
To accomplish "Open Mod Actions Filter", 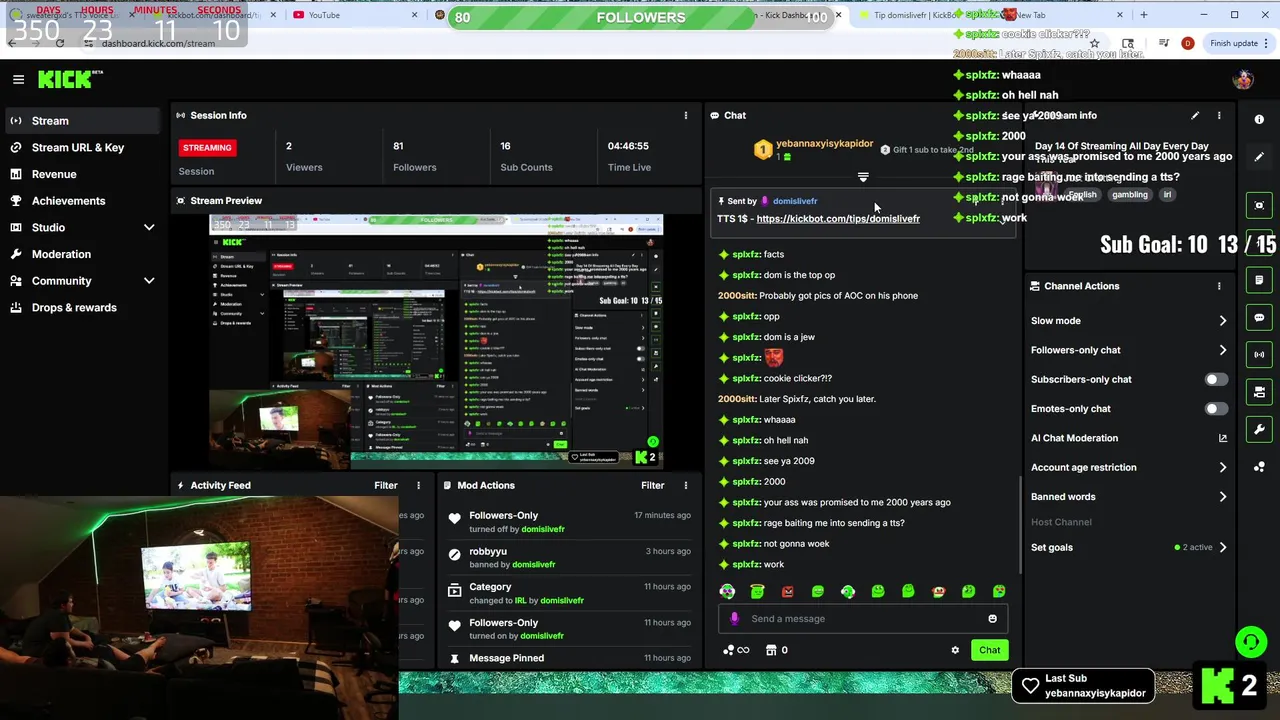I will 653,485.
